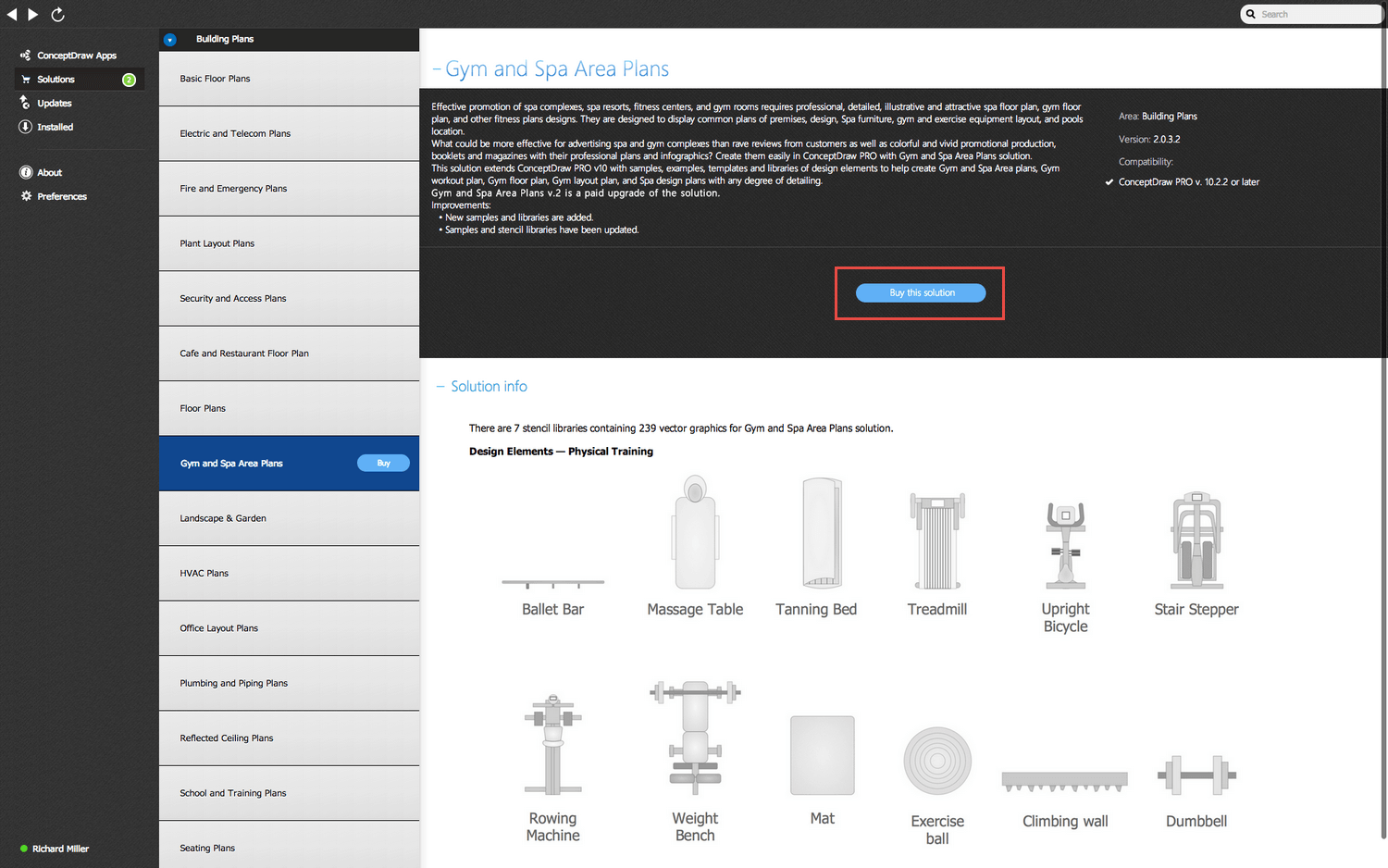Open Plant Layout Plans solution
The width and height of the screenshot is (1388, 868).
(x=289, y=243)
